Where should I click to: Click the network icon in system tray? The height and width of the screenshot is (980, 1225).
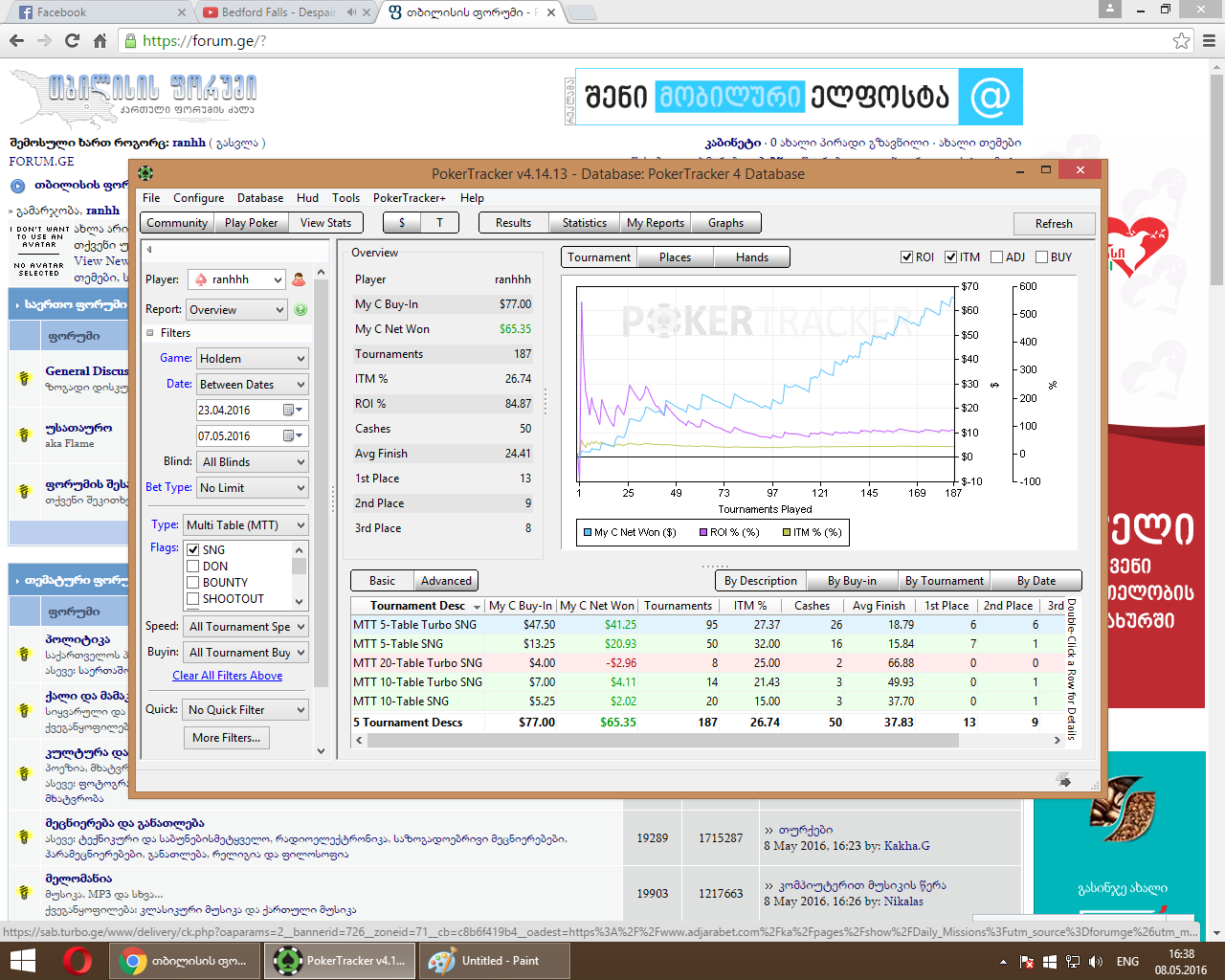[x=1073, y=961]
